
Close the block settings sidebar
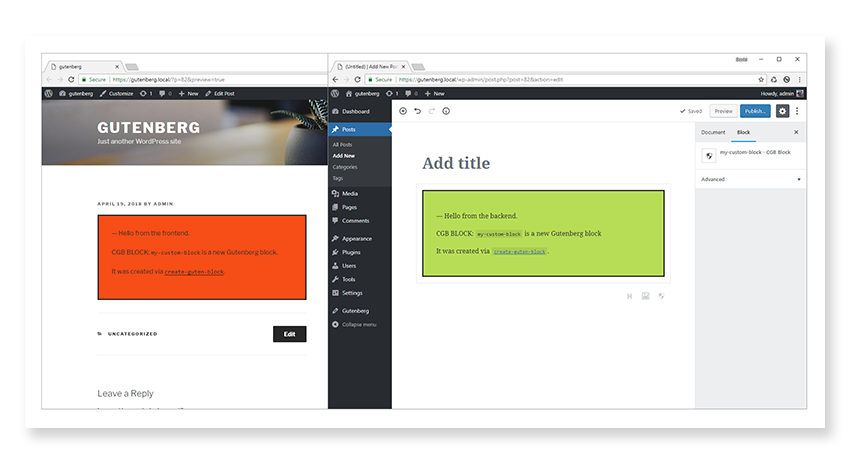point(796,132)
